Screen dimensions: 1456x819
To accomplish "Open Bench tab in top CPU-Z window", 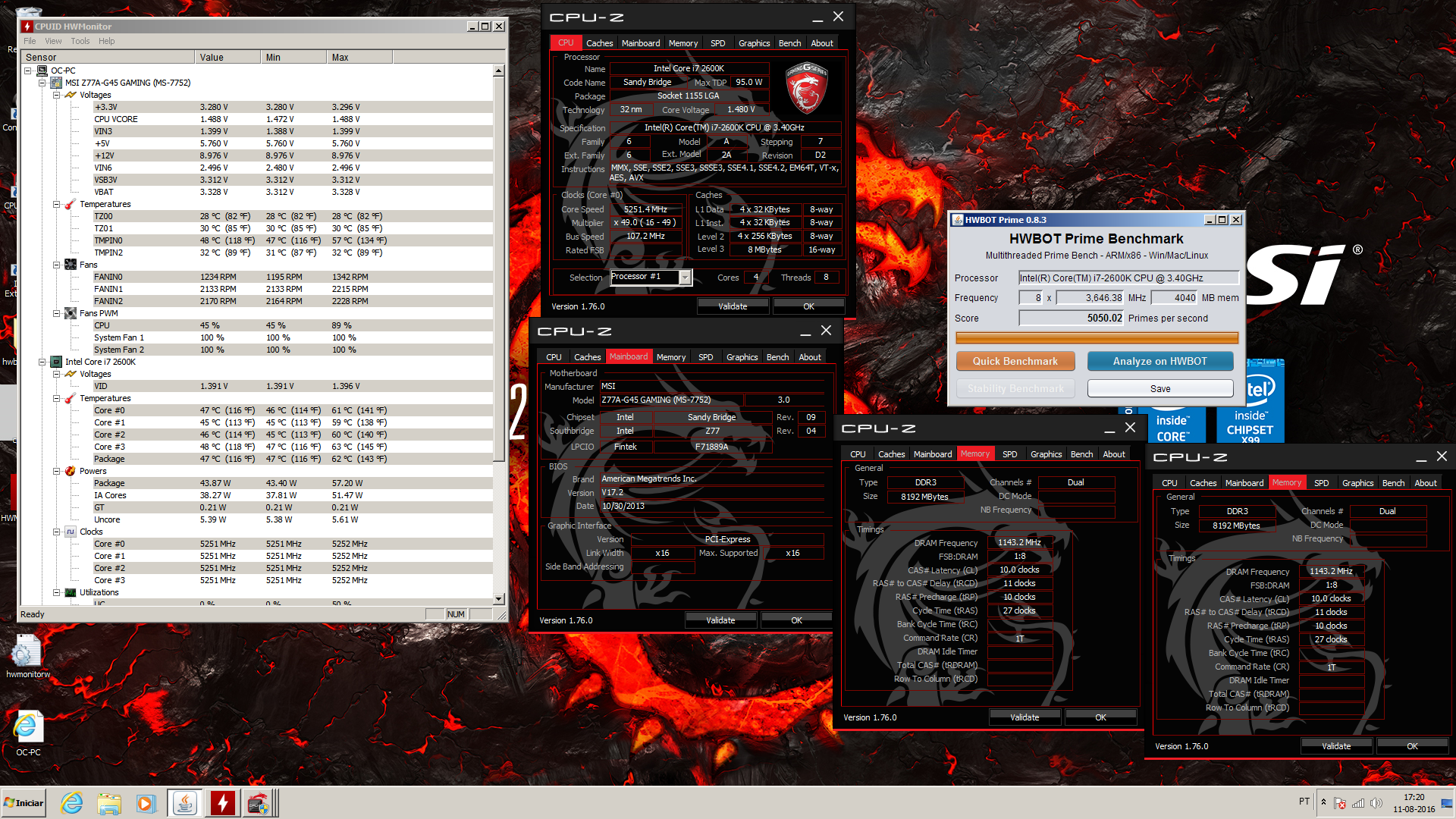I will tap(789, 43).
